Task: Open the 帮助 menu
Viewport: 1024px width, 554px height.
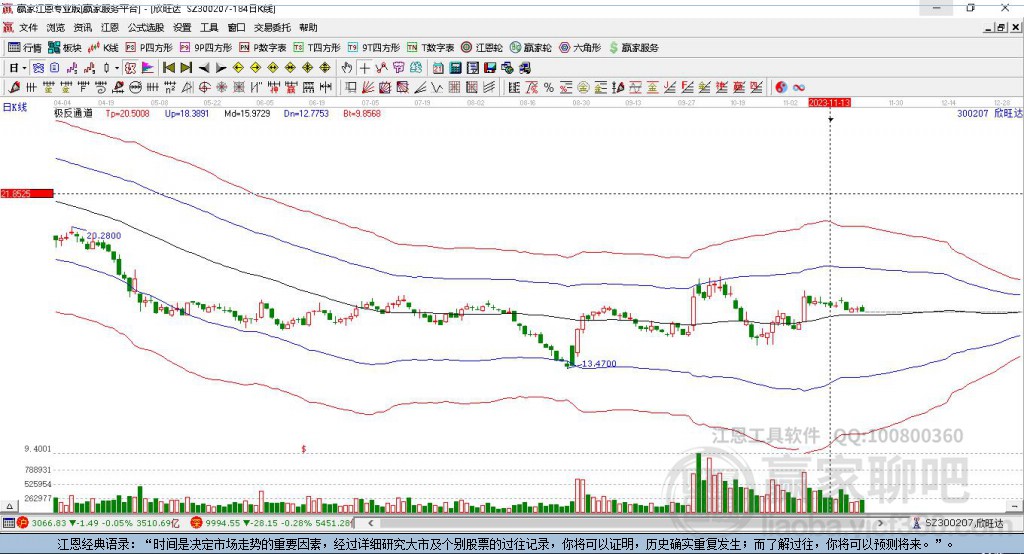Action: [308, 27]
